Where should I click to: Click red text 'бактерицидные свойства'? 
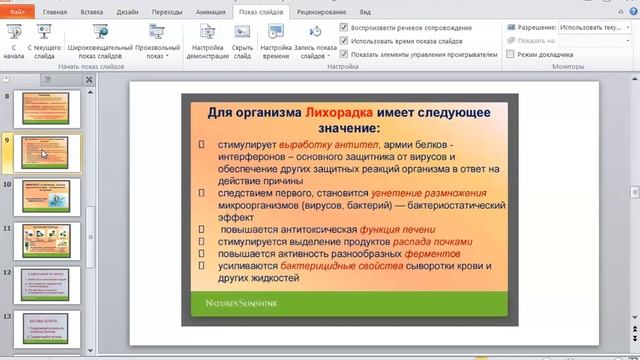pyautogui.click(x=342, y=266)
